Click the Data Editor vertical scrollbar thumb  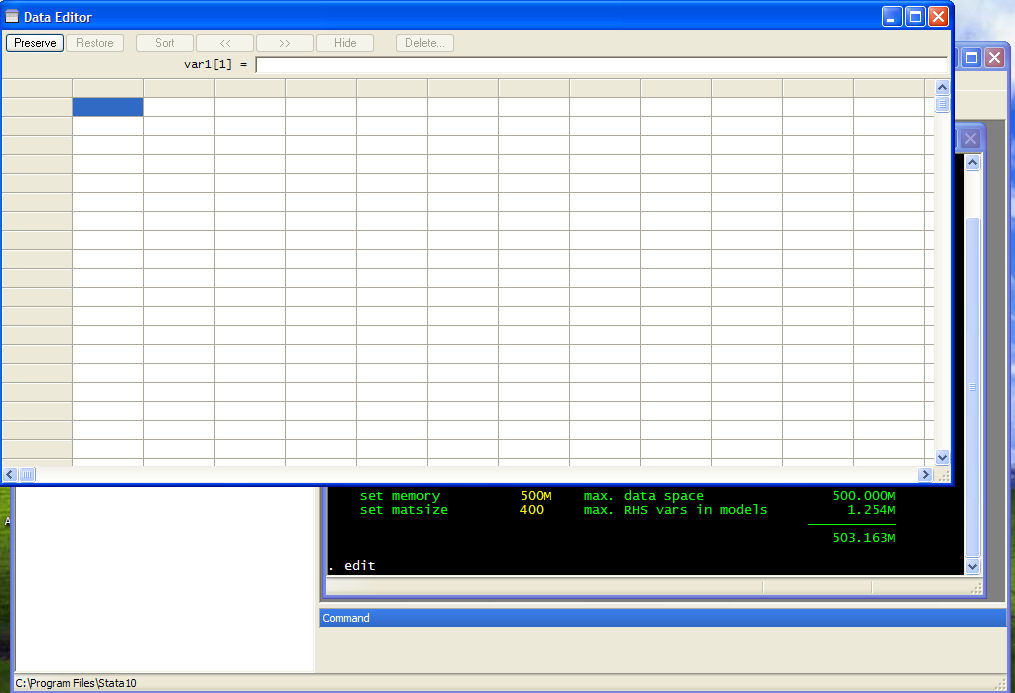tap(942, 105)
